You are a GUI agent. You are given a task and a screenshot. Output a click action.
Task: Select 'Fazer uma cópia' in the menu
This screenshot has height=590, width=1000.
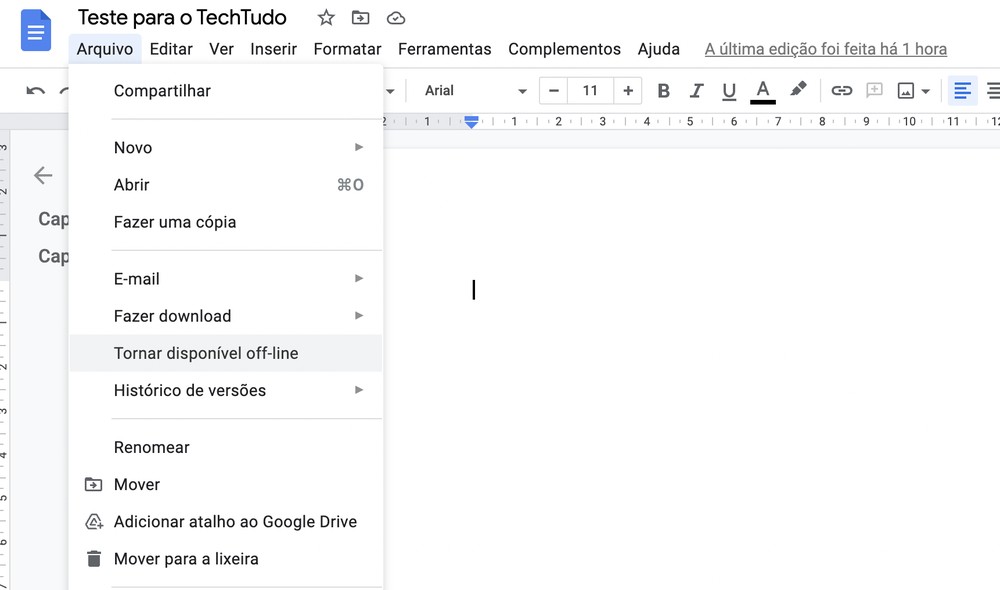pos(174,222)
